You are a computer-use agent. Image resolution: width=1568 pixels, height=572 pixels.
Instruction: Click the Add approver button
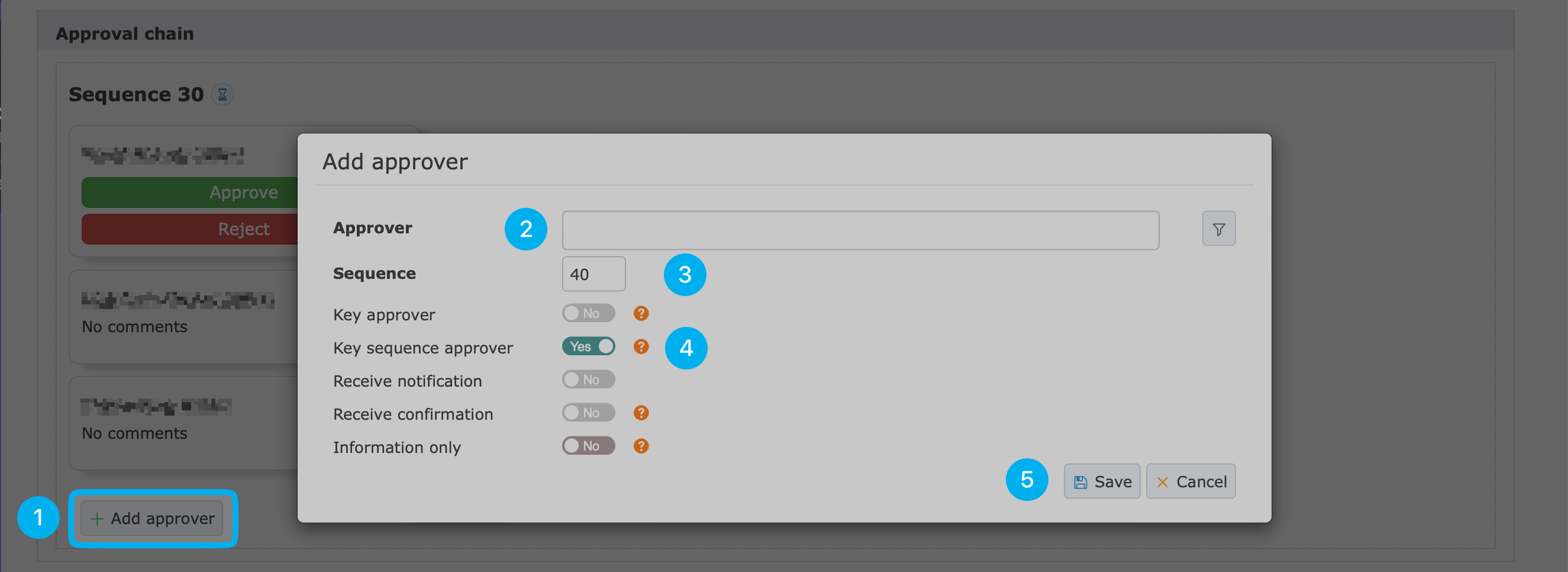coord(152,518)
